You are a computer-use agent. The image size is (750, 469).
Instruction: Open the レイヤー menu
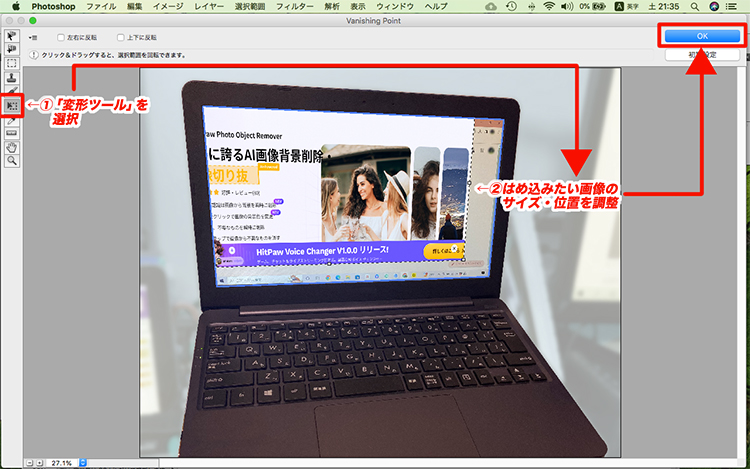tap(209, 6)
